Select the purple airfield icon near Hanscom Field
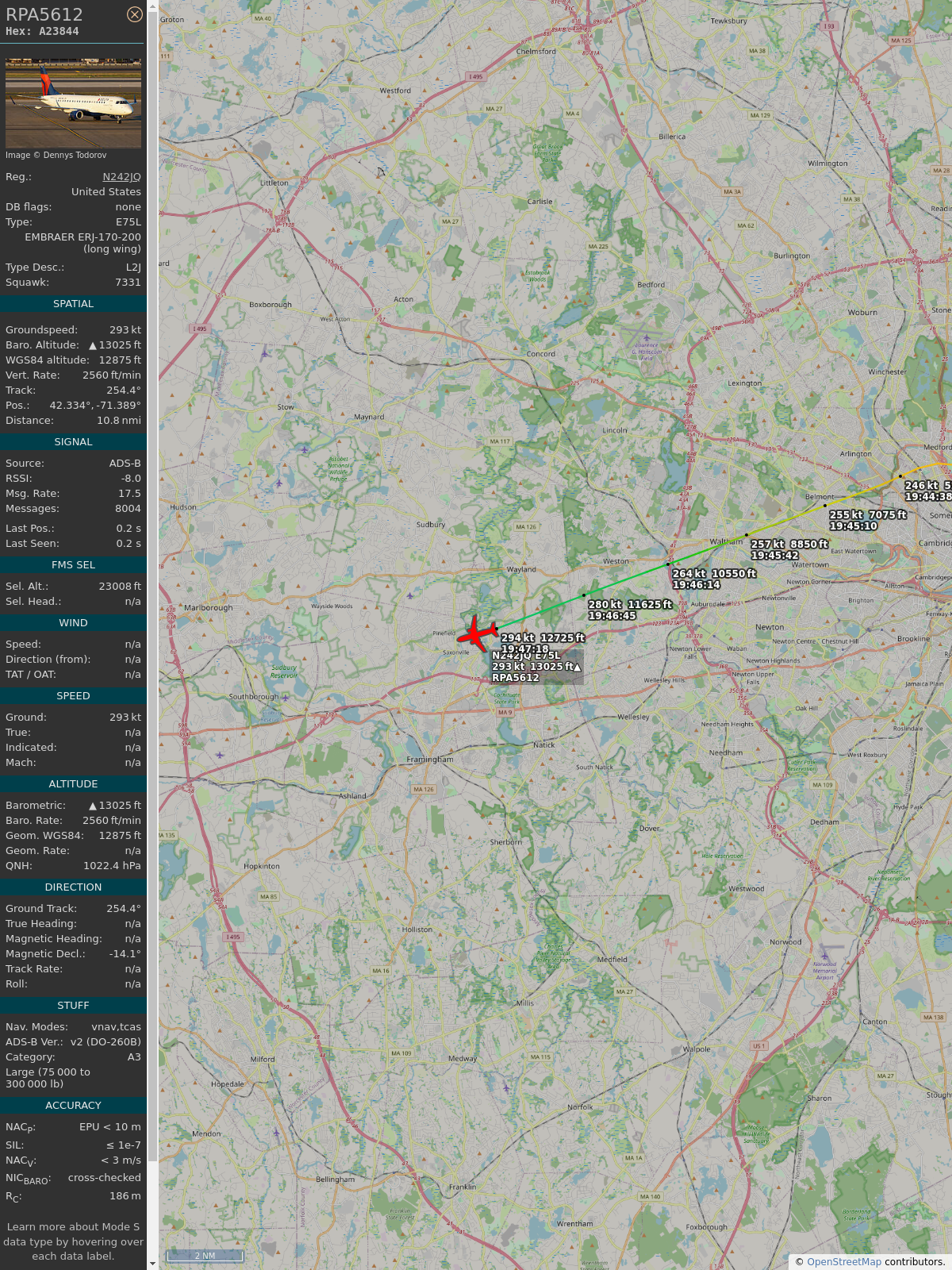This screenshot has width=952, height=1270. coord(647,337)
